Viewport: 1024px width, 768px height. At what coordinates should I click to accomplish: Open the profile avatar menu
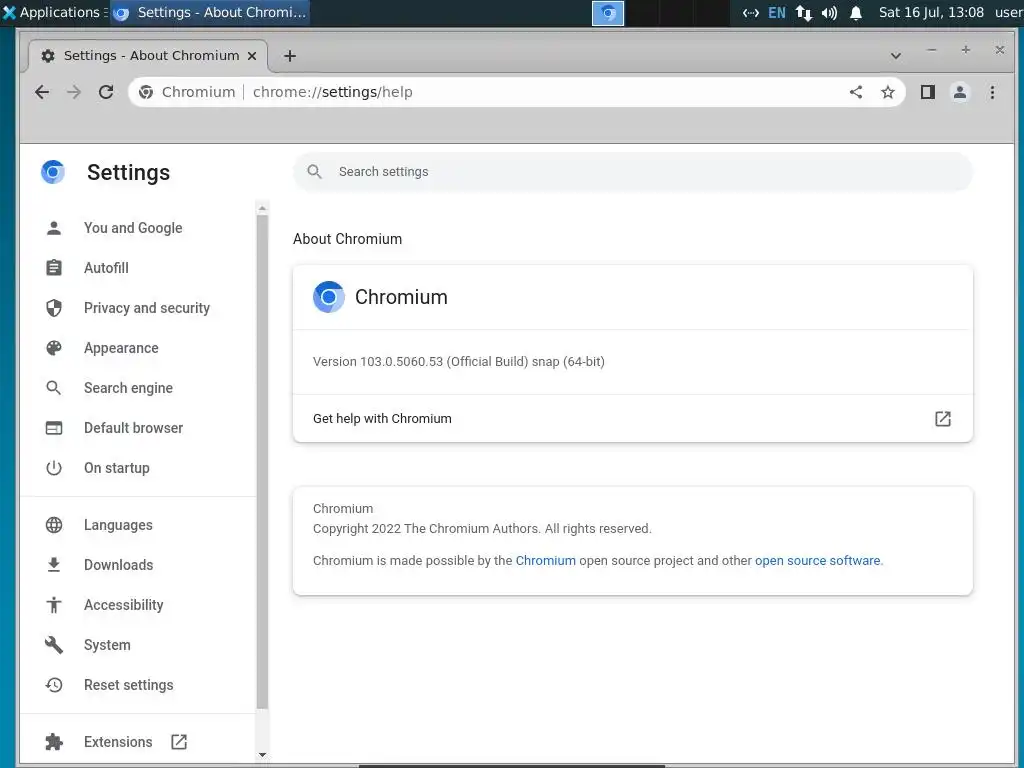point(959,92)
